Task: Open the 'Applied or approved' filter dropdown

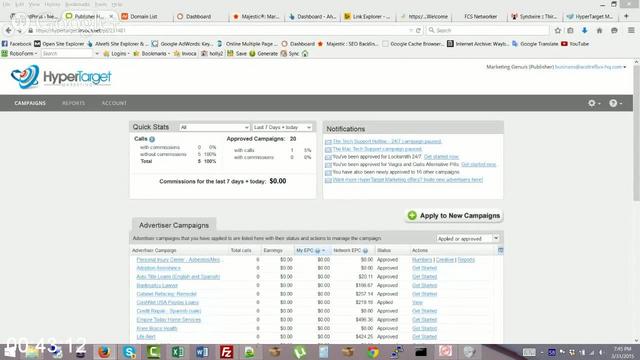Action: [x=468, y=238]
